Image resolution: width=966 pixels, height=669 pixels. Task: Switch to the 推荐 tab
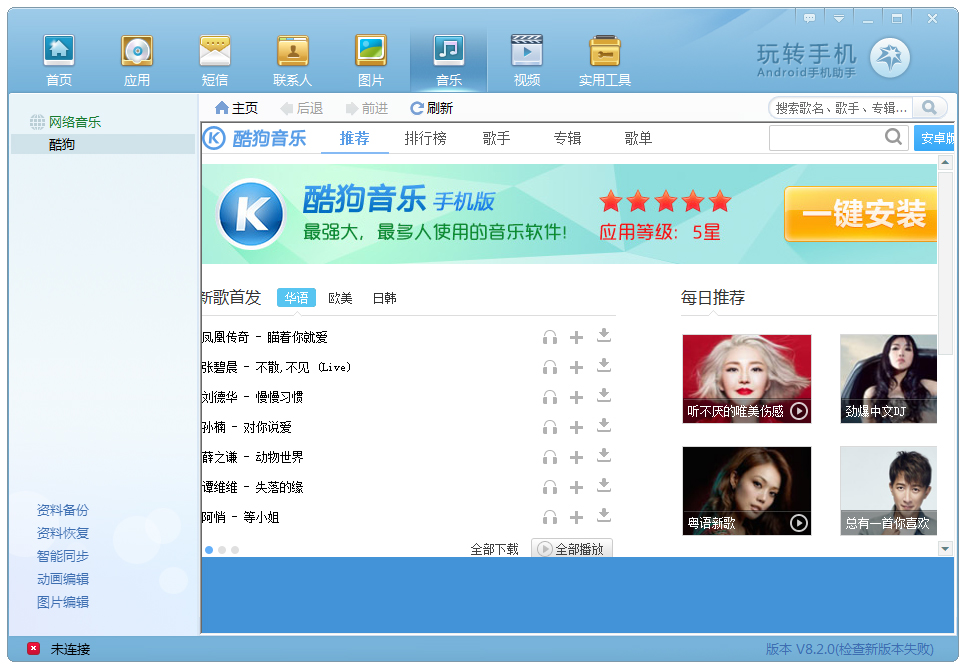pos(354,138)
